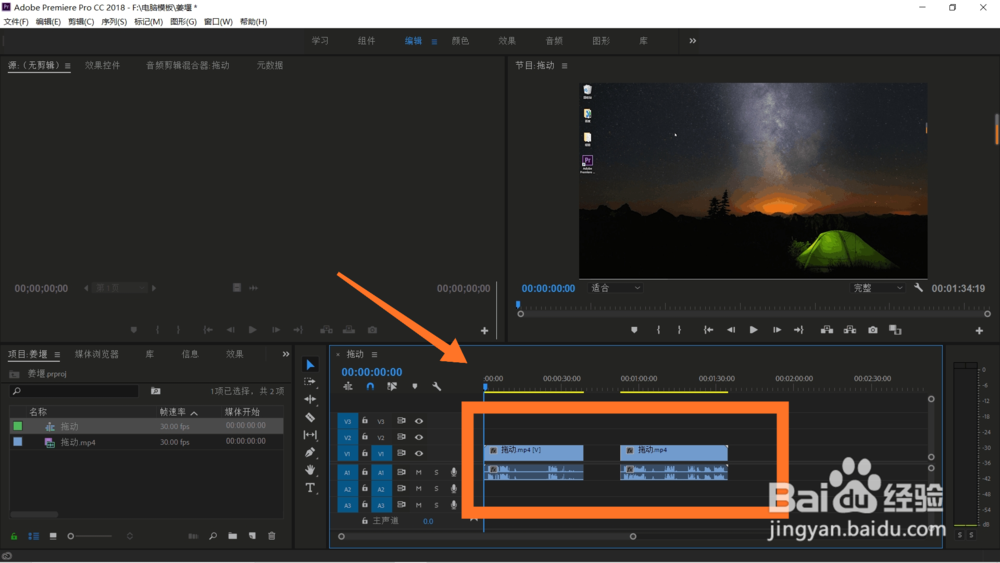
Task: Click Mark In bracket in Program monitor
Action: click(x=658, y=330)
